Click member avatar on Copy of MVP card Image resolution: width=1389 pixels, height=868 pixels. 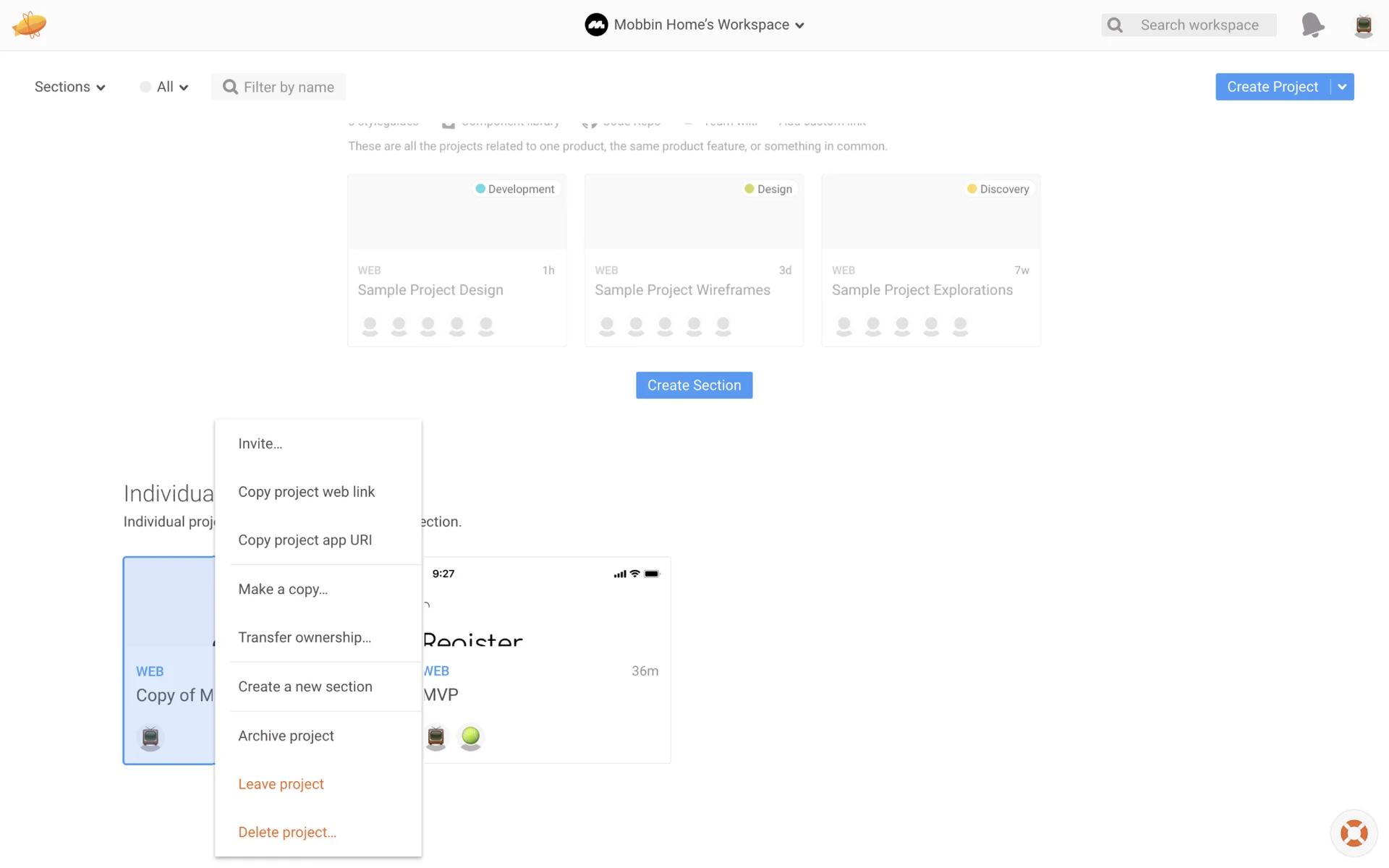point(150,737)
